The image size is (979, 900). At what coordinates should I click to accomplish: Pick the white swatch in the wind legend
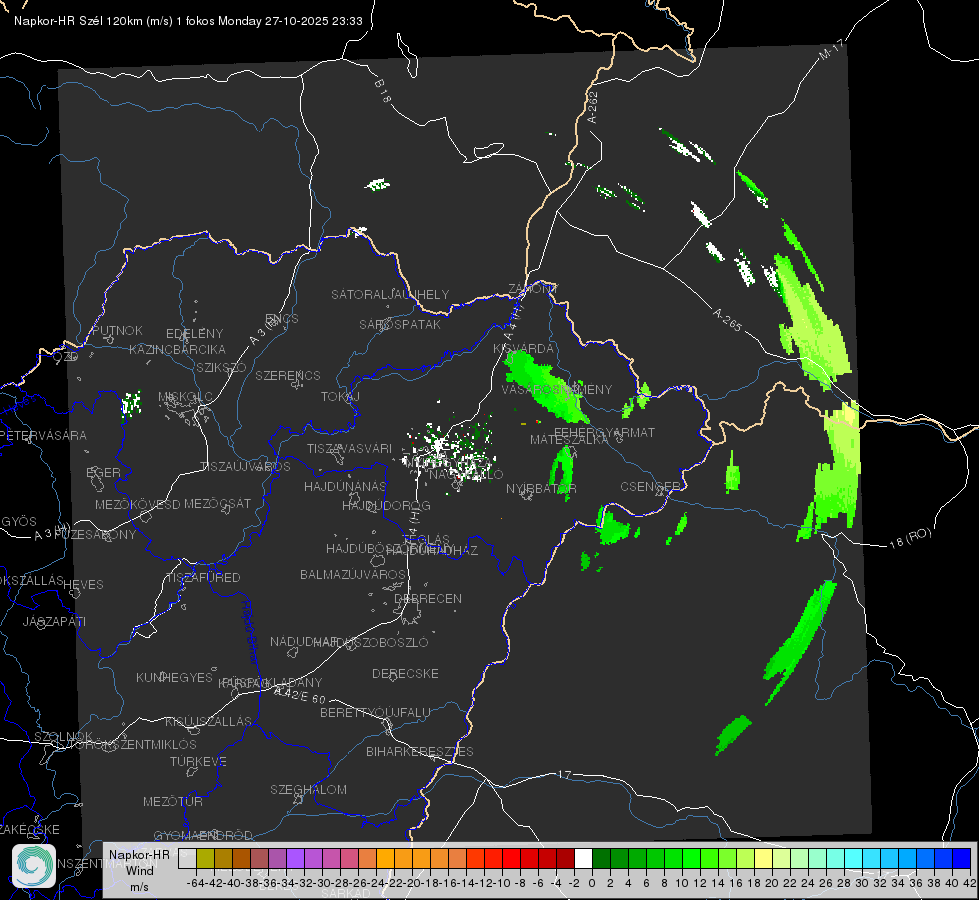(583, 858)
